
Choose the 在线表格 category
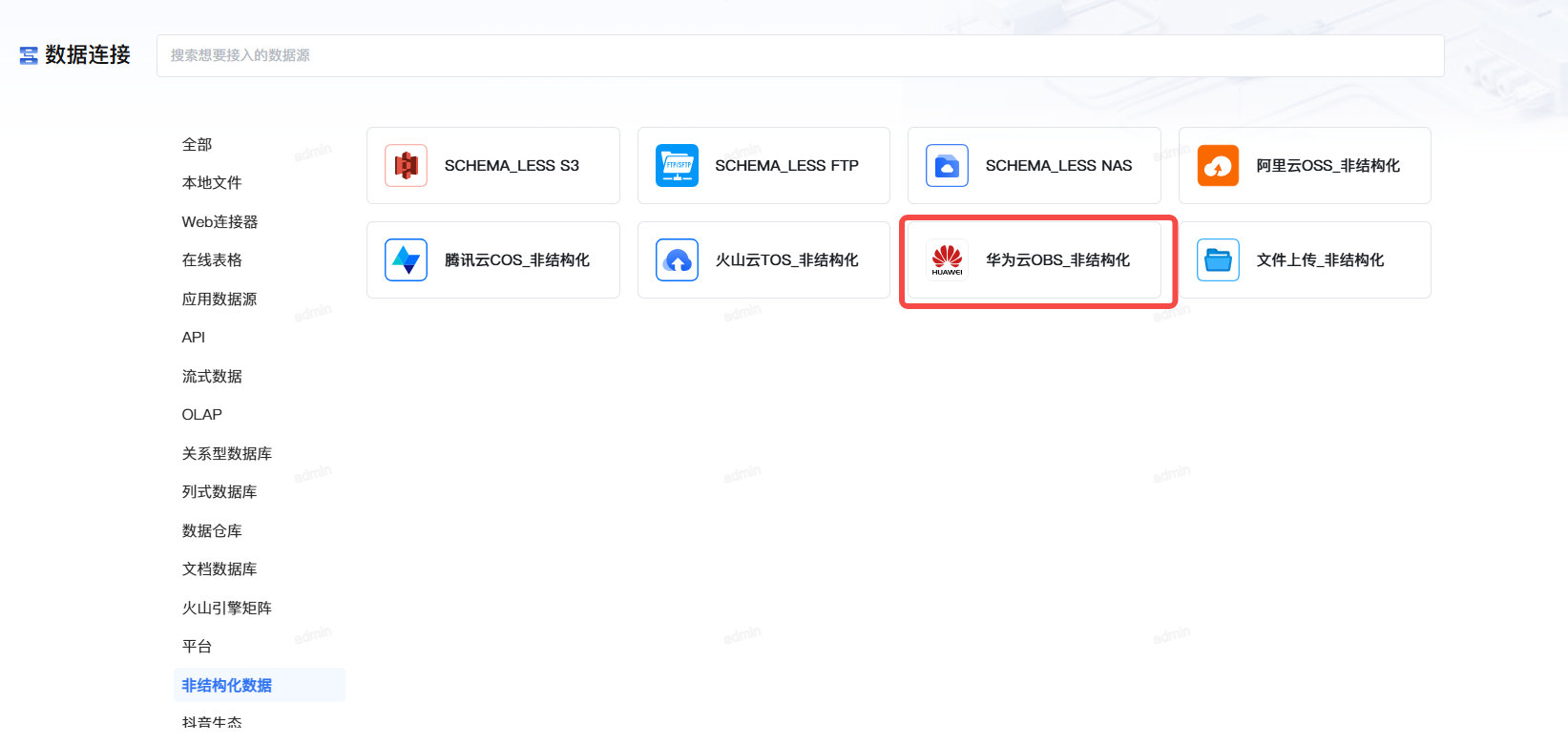(x=212, y=259)
